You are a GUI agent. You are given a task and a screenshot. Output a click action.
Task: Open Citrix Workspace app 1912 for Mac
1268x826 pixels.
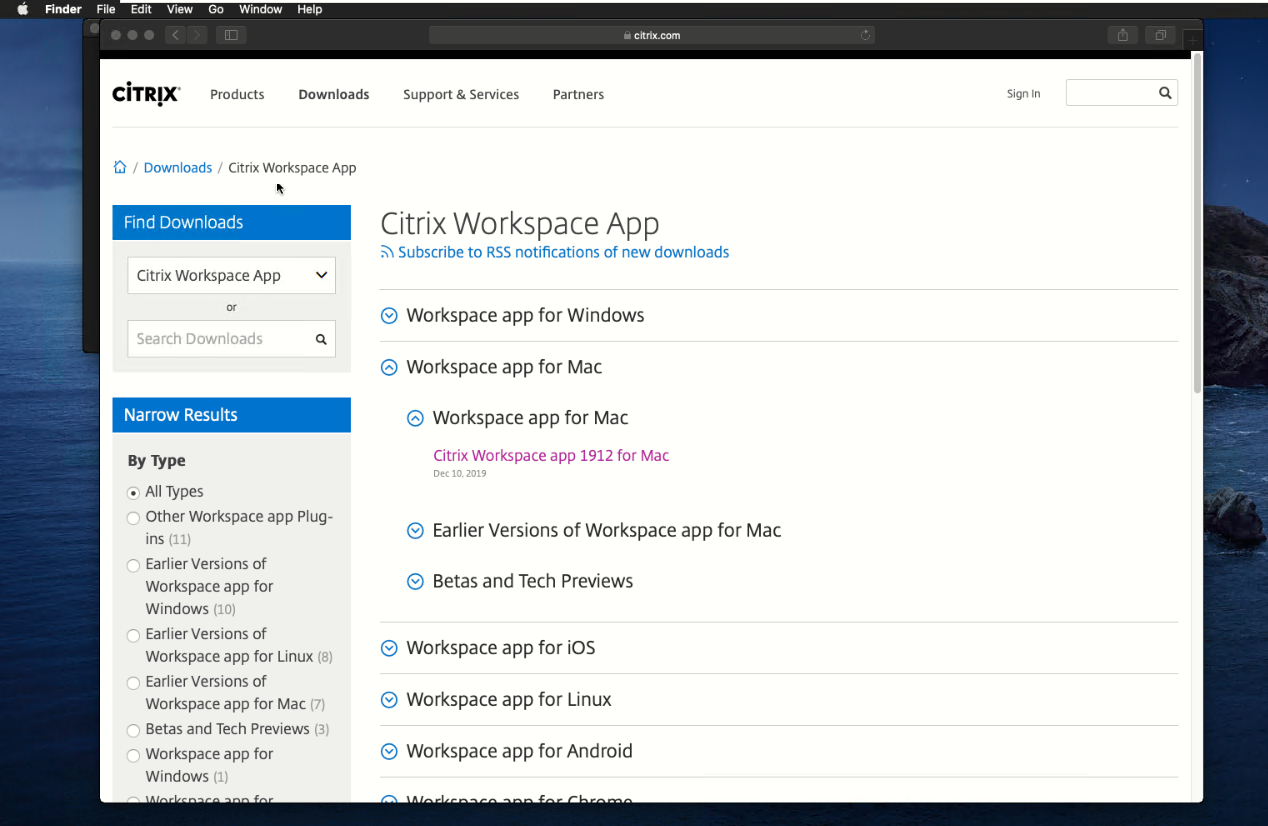(551, 455)
